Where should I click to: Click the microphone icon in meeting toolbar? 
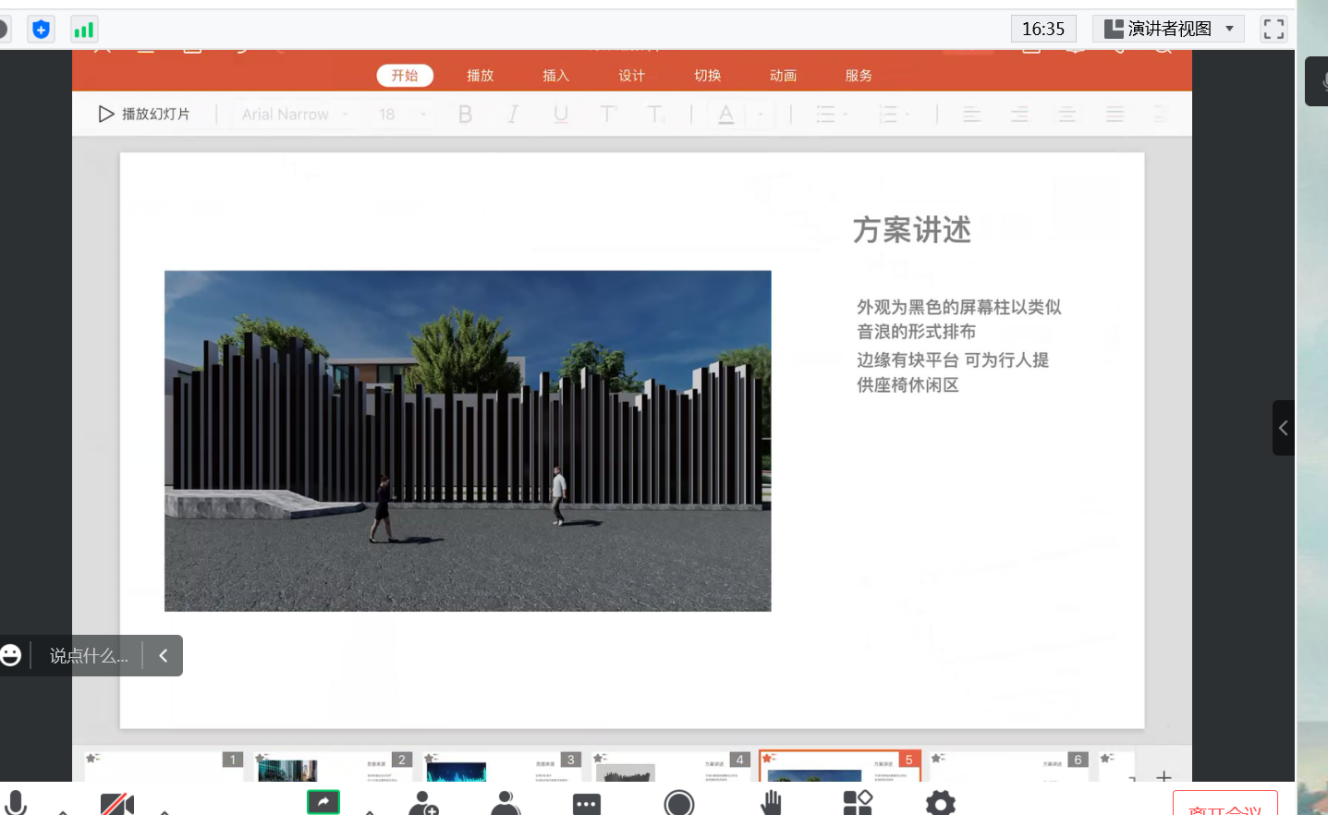click(16, 802)
